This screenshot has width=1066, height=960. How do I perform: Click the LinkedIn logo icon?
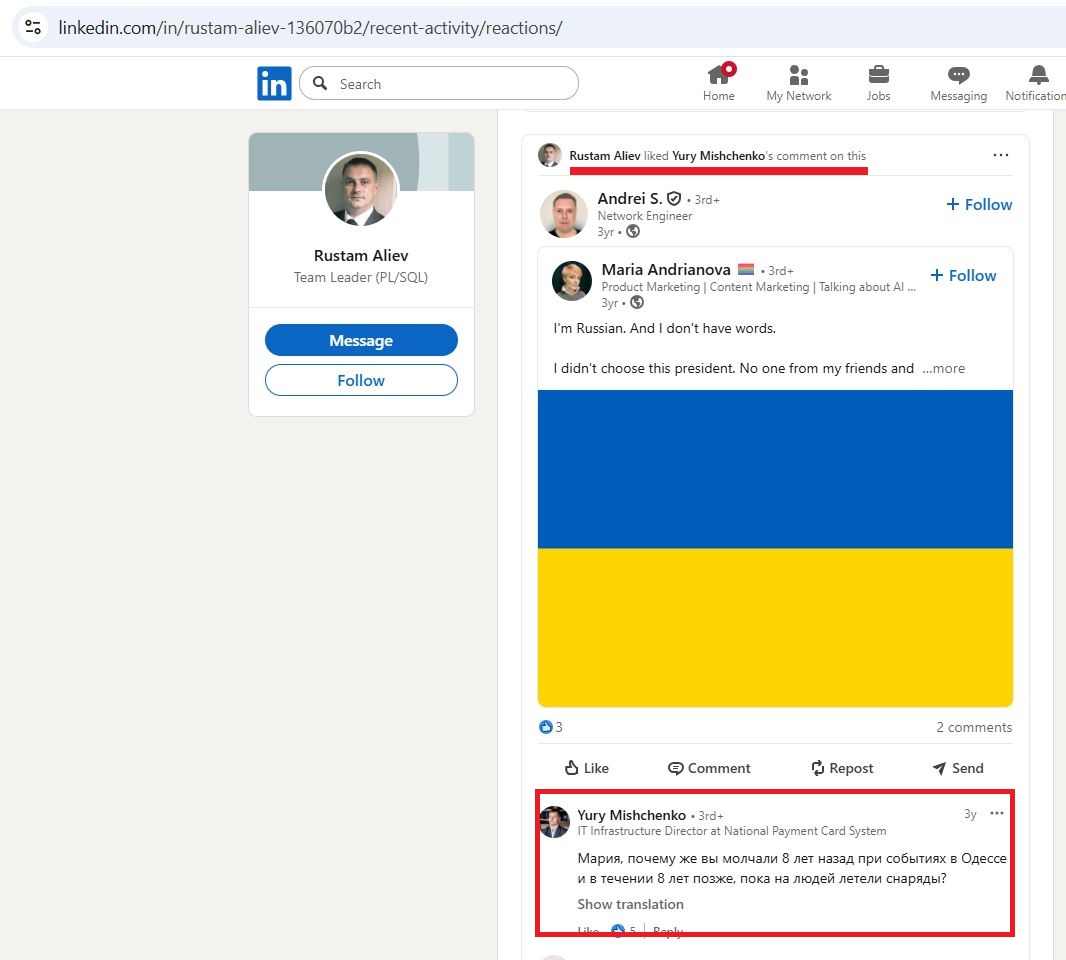click(x=274, y=83)
